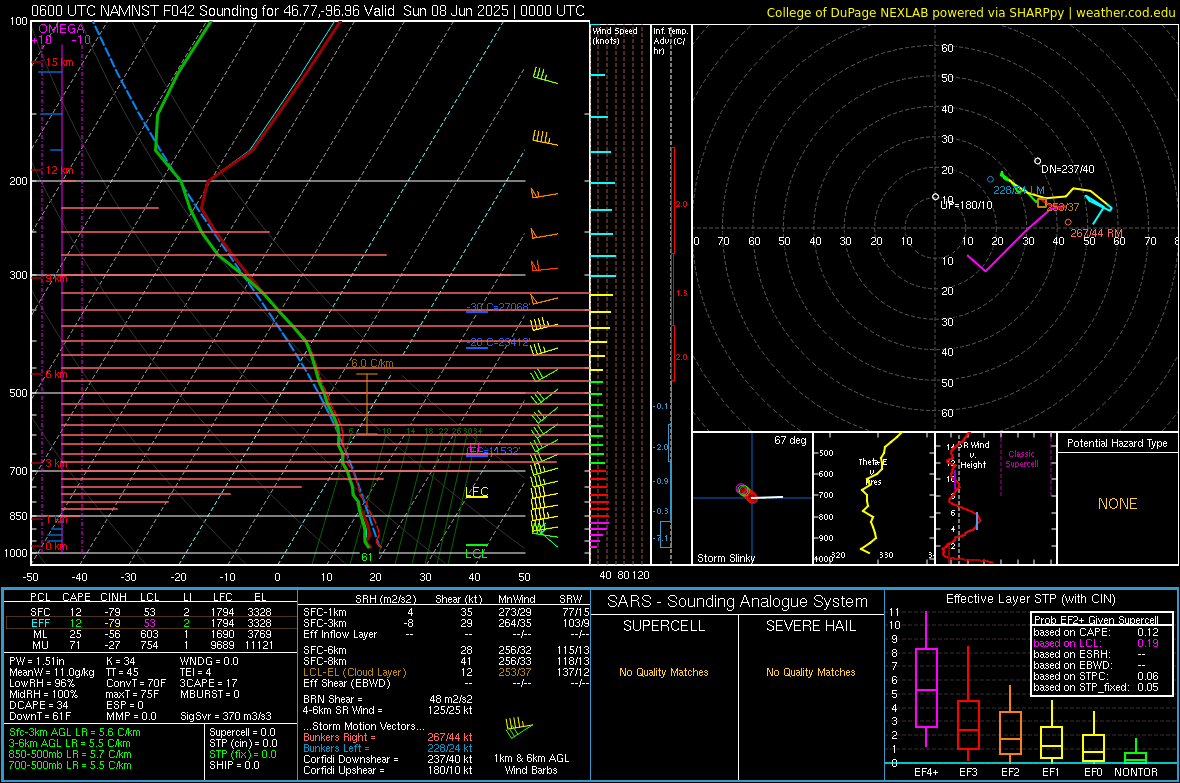
Task: Click the SARS - Sounding Analogue System title
Action: [x=737, y=602]
